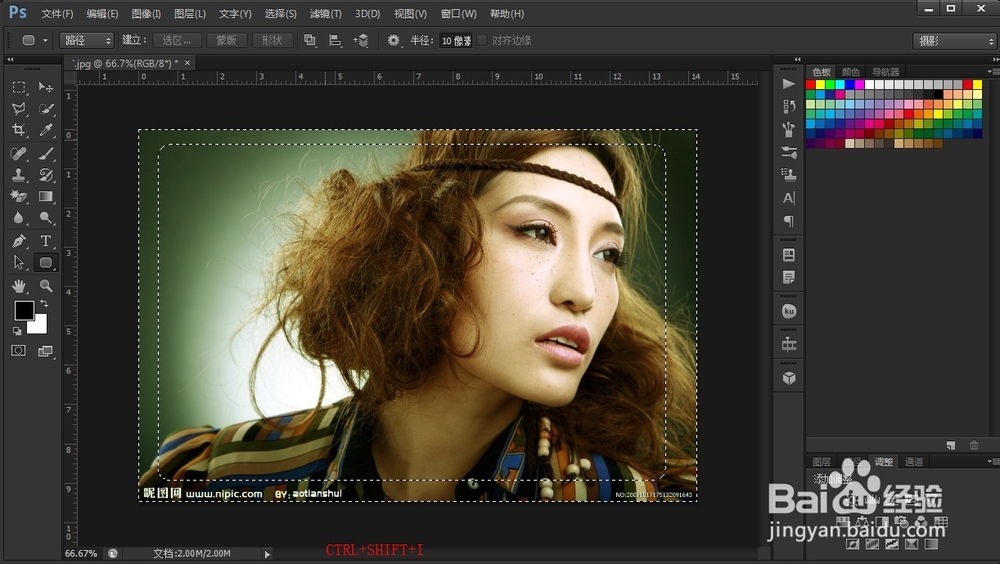Select the Crop tool
Screen dimensions: 1000x564
point(19,131)
